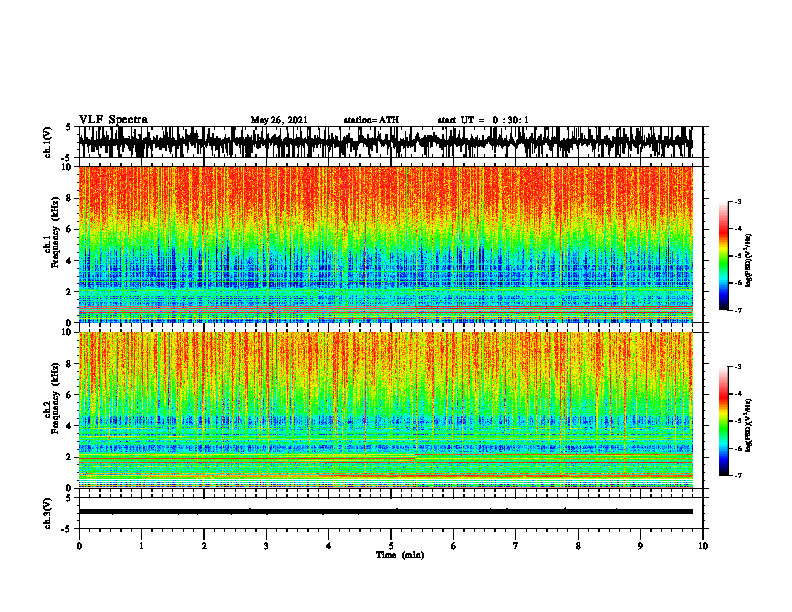Click time axis tick label '9'
The width and height of the screenshot is (792, 612).
point(640,546)
